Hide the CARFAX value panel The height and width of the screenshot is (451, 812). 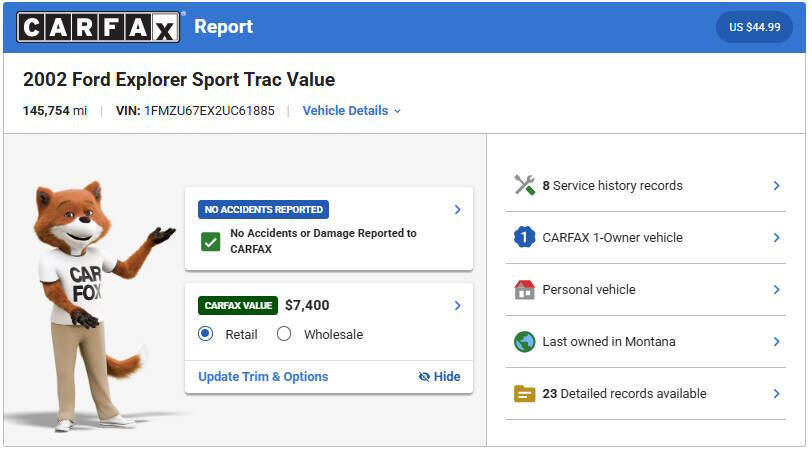(x=440, y=377)
